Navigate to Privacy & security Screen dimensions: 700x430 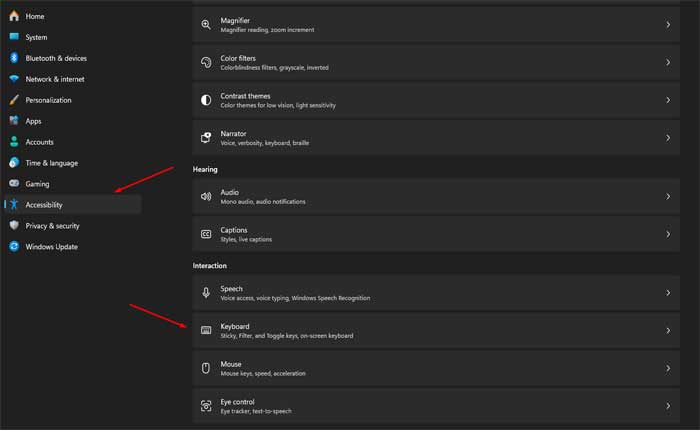52,226
